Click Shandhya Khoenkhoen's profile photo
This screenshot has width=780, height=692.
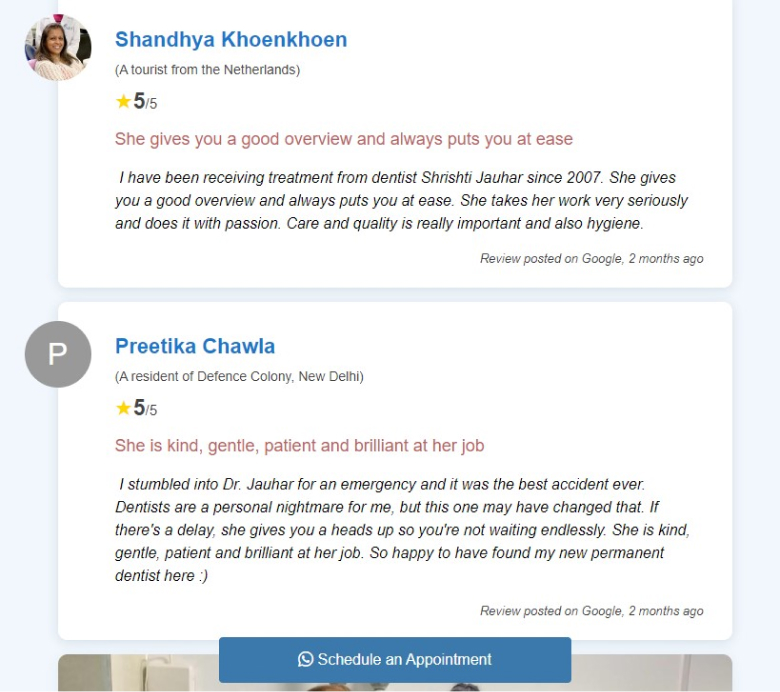(x=58, y=47)
